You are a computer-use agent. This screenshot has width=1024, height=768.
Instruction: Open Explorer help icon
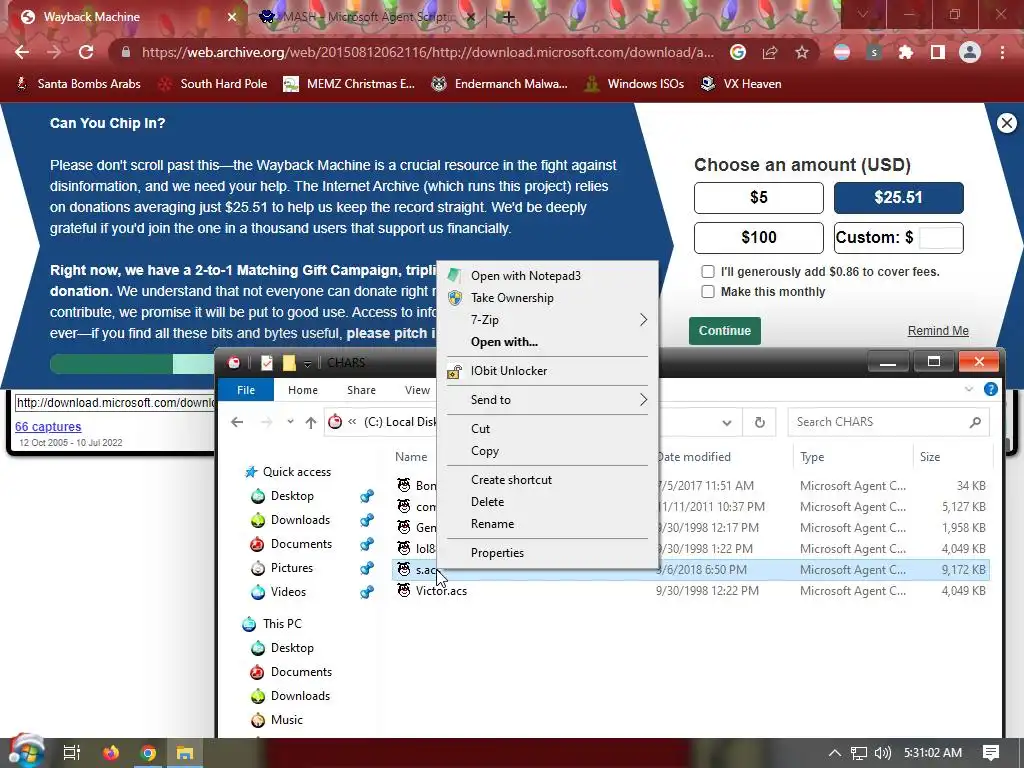click(x=991, y=390)
